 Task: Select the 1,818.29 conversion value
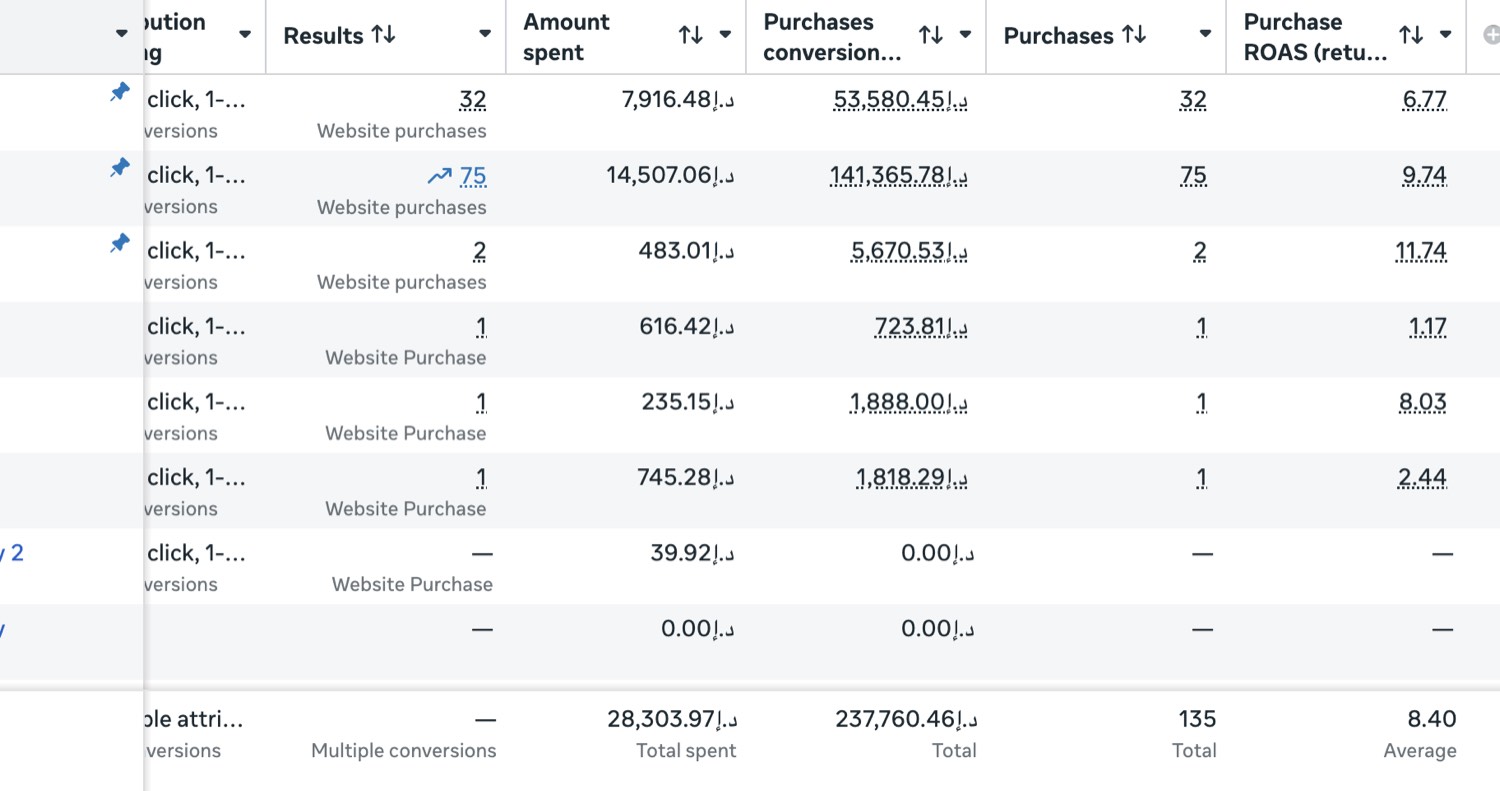point(911,478)
